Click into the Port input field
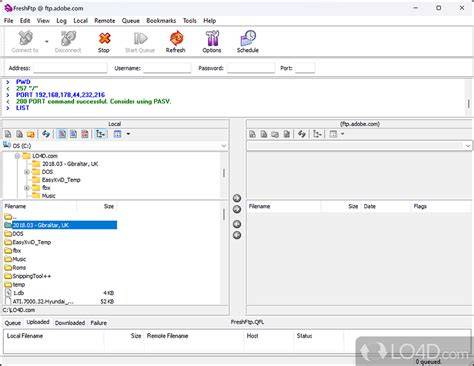Image resolution: width=474 pixels, height=366 pixels. (305, 68)
